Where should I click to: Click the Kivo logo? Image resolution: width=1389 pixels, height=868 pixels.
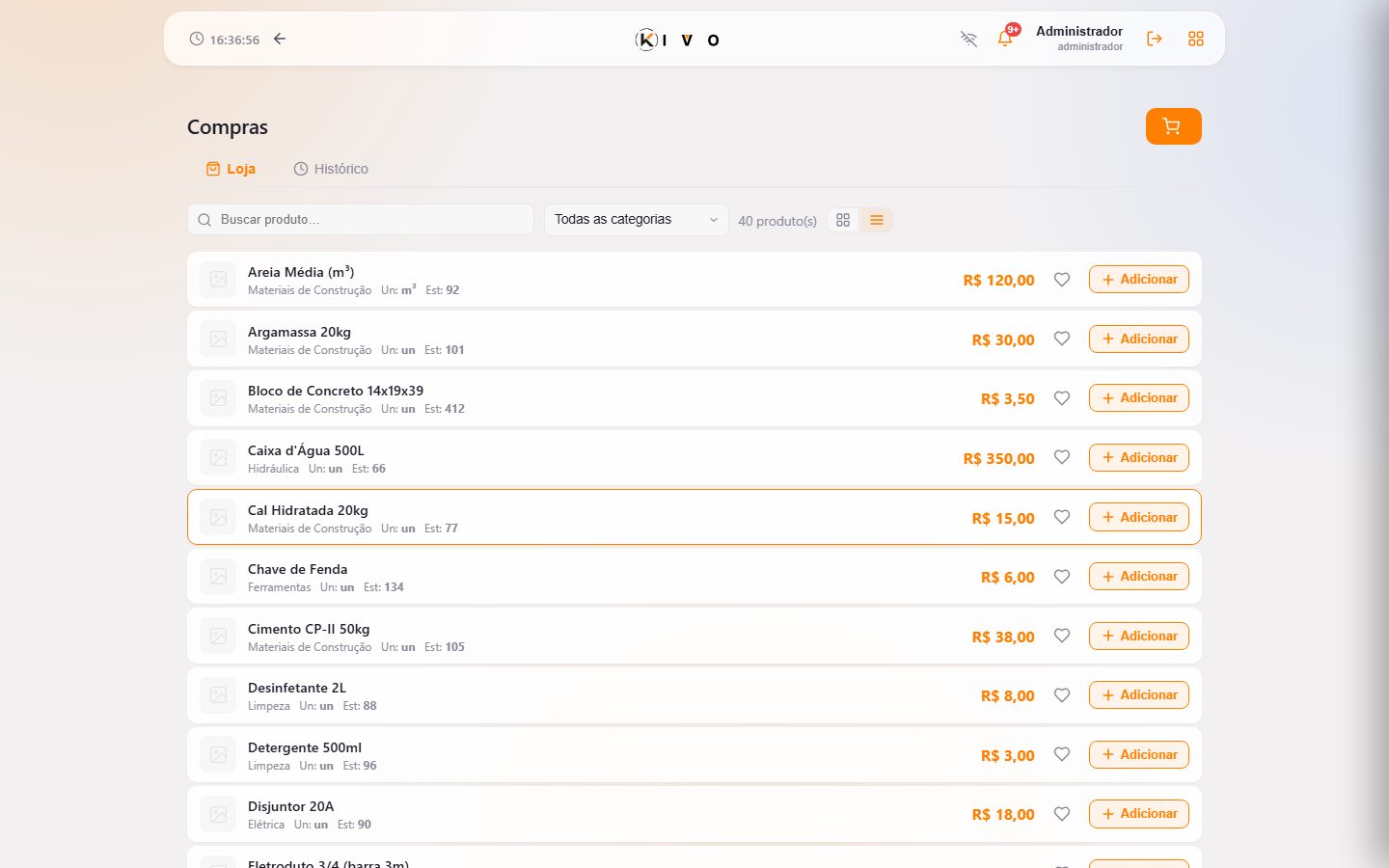coord(677,40)
